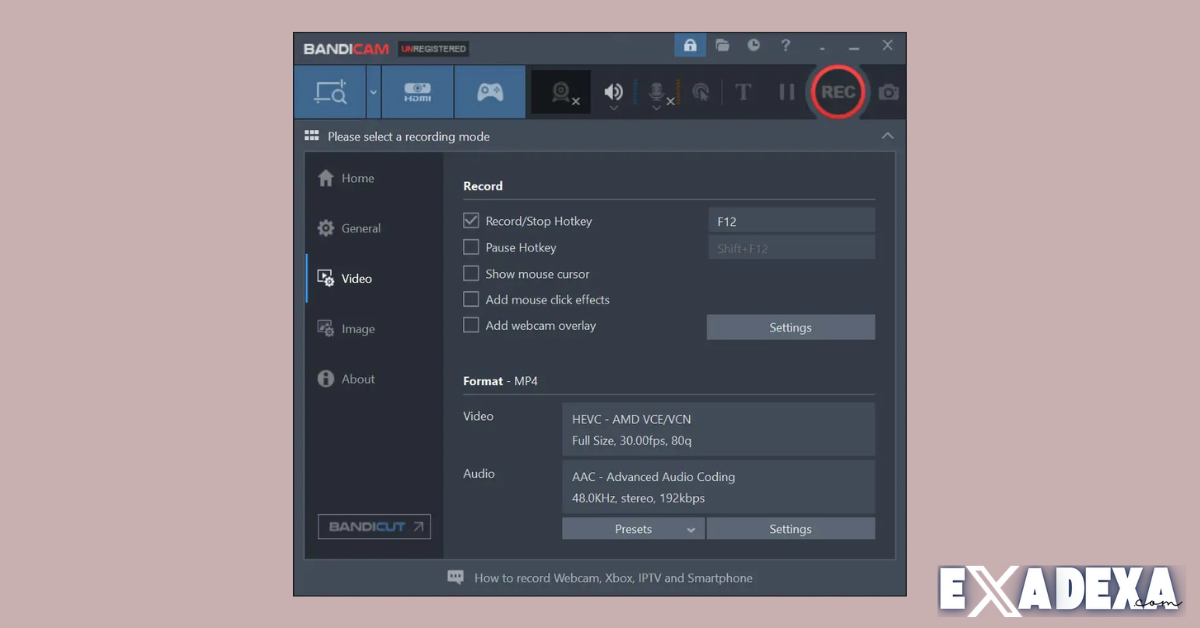Screen dimensions: 1200x628
Task: Open the audio format Settings button
Action: [790, 528]
